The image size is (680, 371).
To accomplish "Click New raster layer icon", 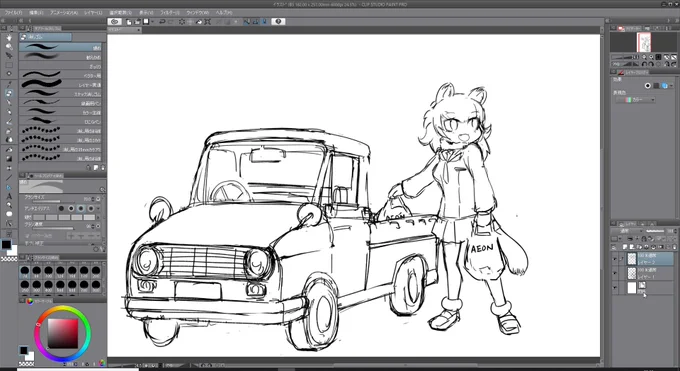I will coord(625,246).
